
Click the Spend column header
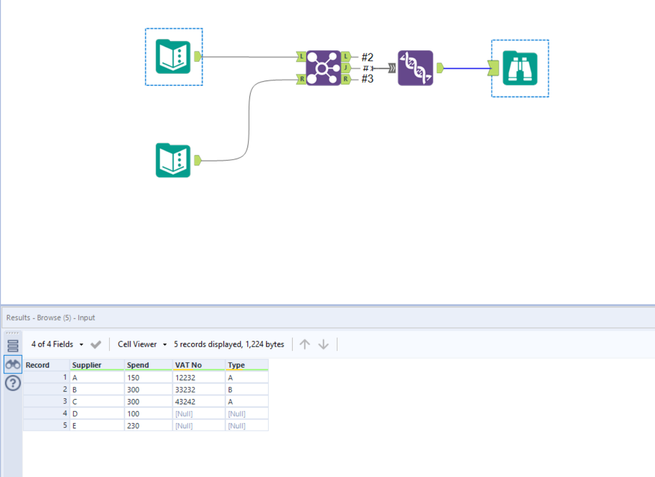point(148,365)
